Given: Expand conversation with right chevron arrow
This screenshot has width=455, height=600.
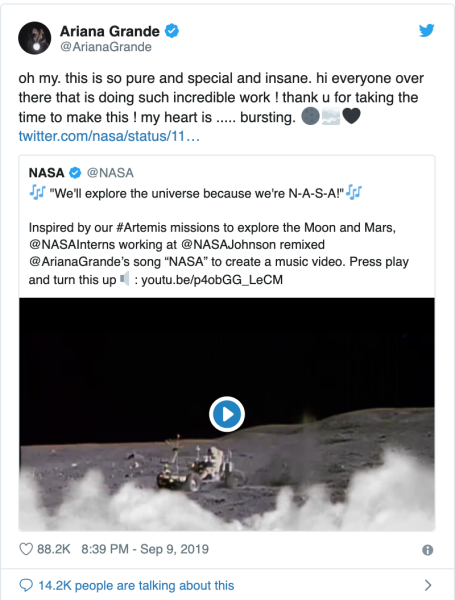Looking at the screenshot, I should click(428, 585).
